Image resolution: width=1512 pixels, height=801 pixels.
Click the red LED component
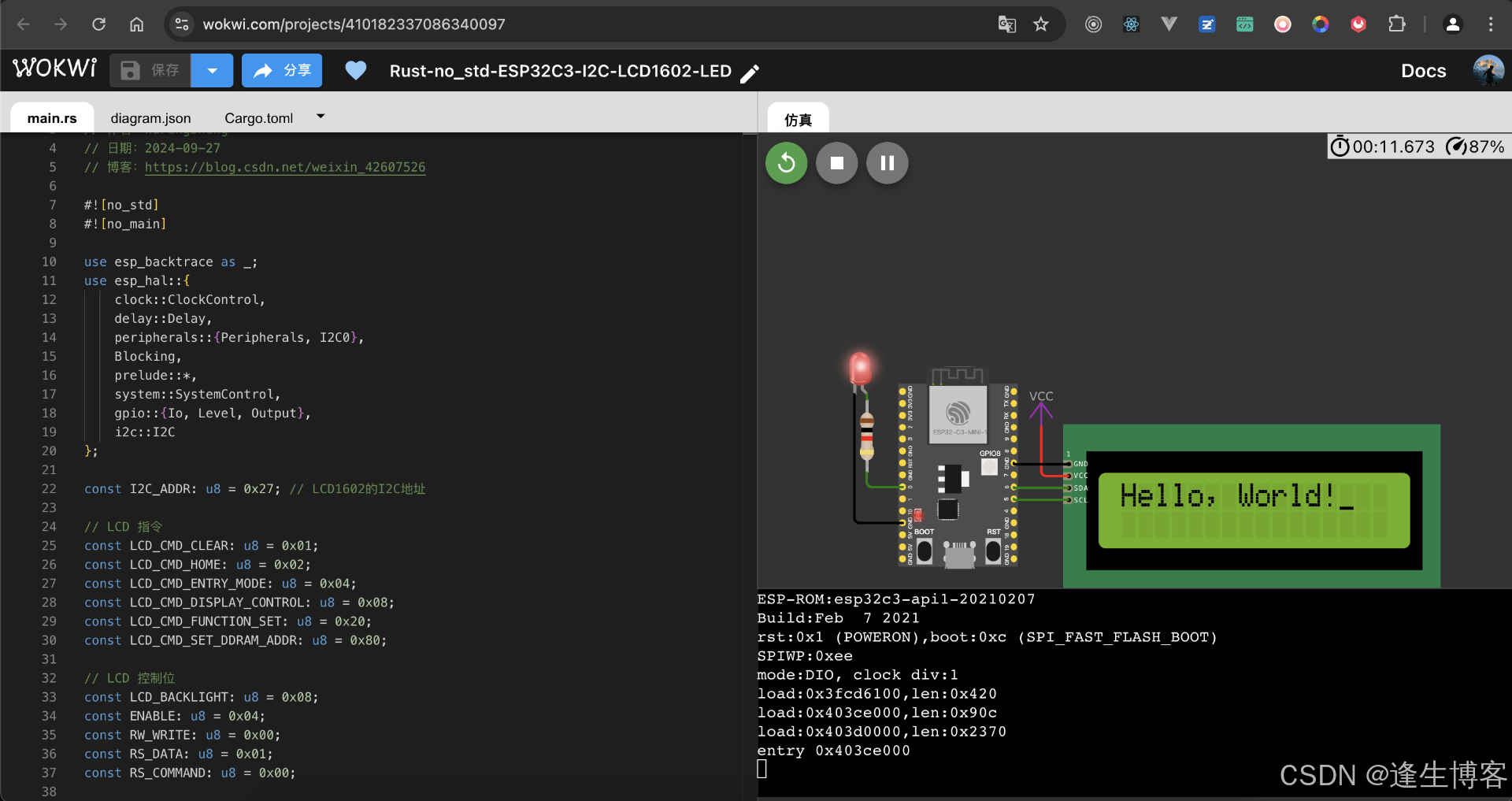click(860, 369)
